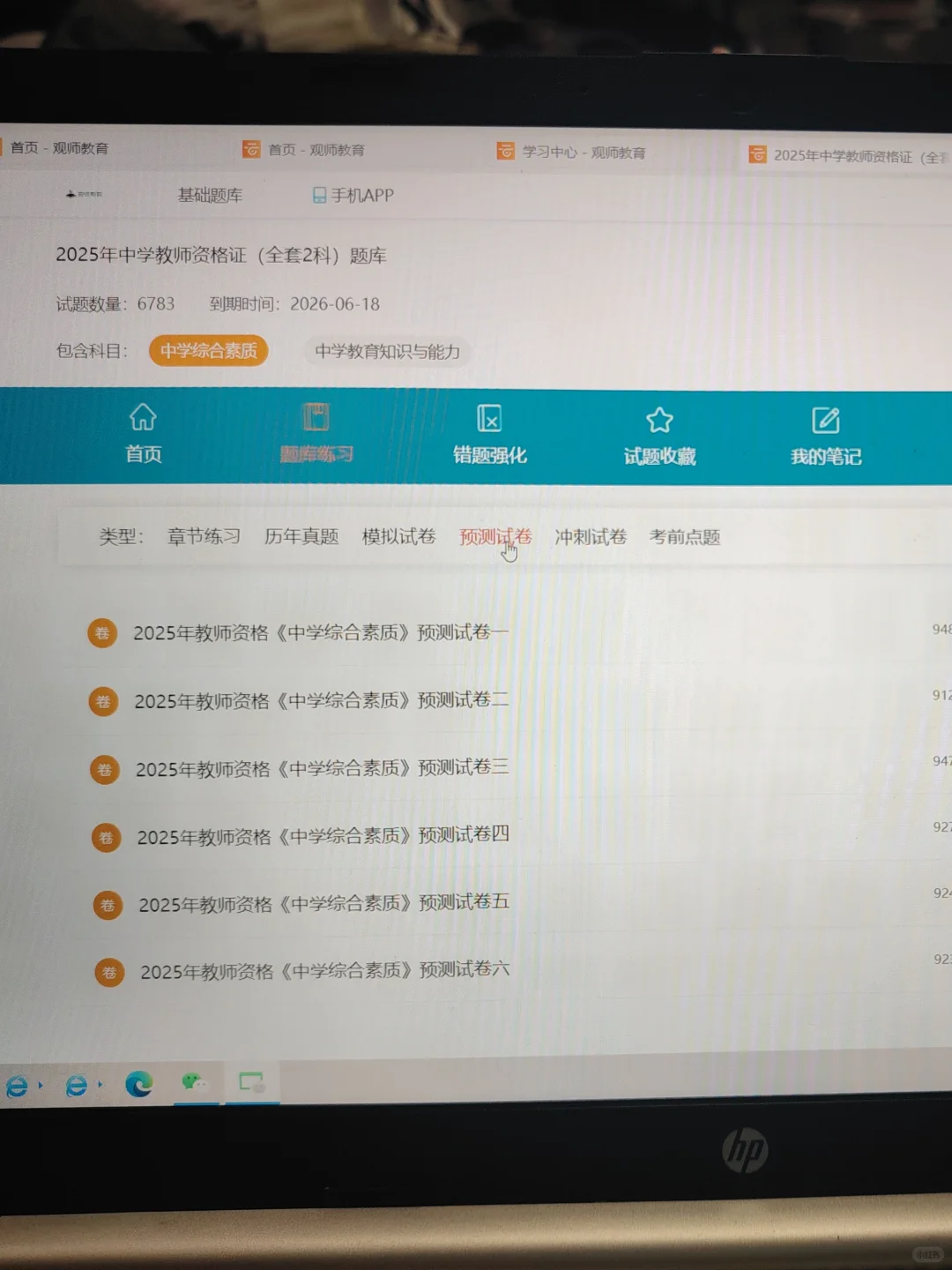Open the 错题强化 wrong-question icon
This screenshot has height=1270, width=952.
[x=488, y=432]
